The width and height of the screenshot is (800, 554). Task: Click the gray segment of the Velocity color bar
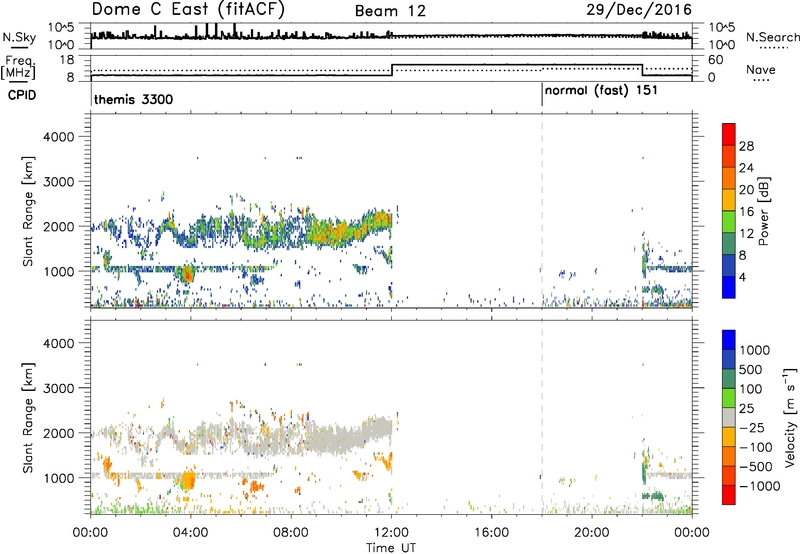pos(729,418)
